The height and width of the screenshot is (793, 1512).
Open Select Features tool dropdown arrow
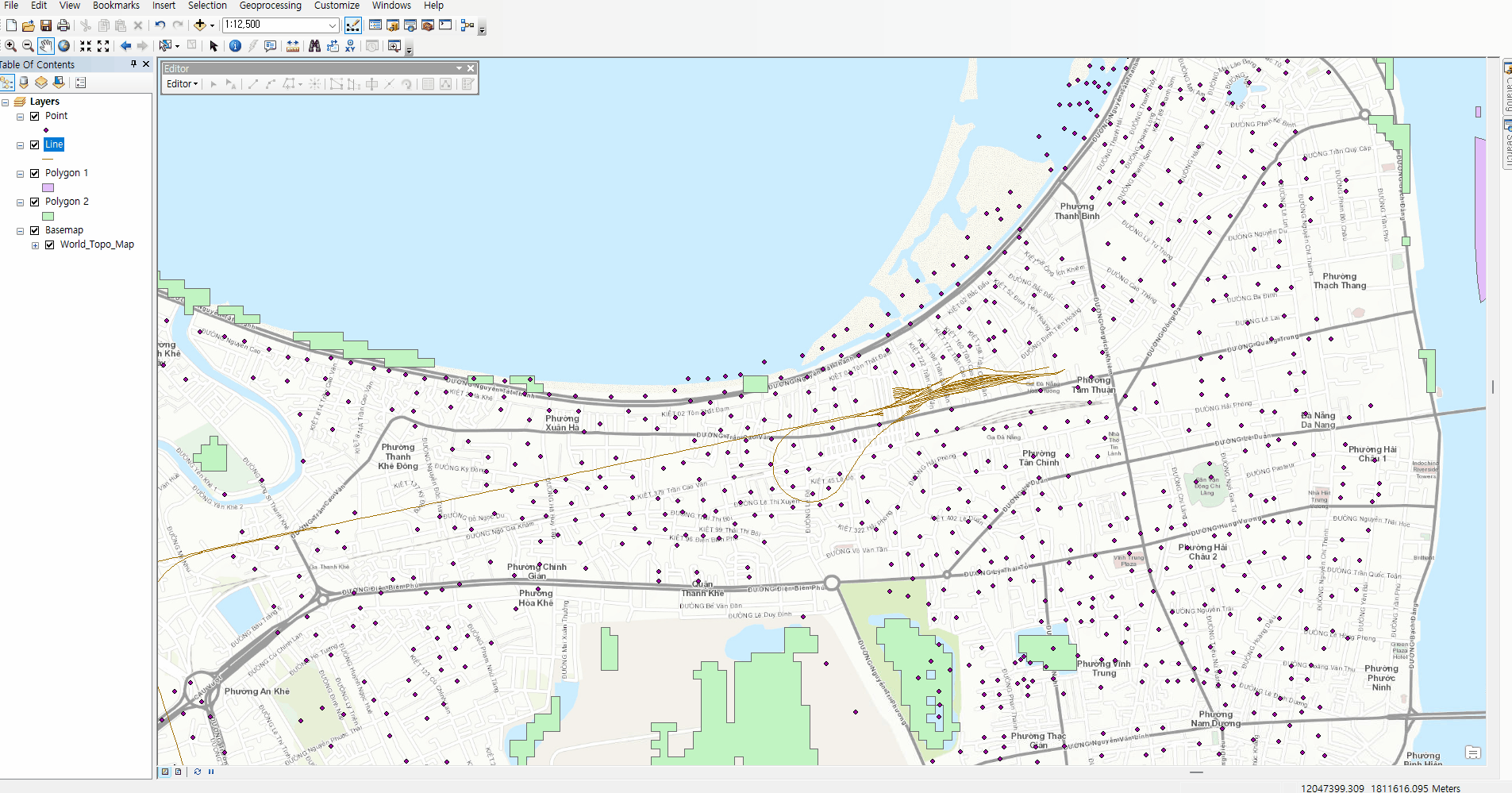click(177, 46)
